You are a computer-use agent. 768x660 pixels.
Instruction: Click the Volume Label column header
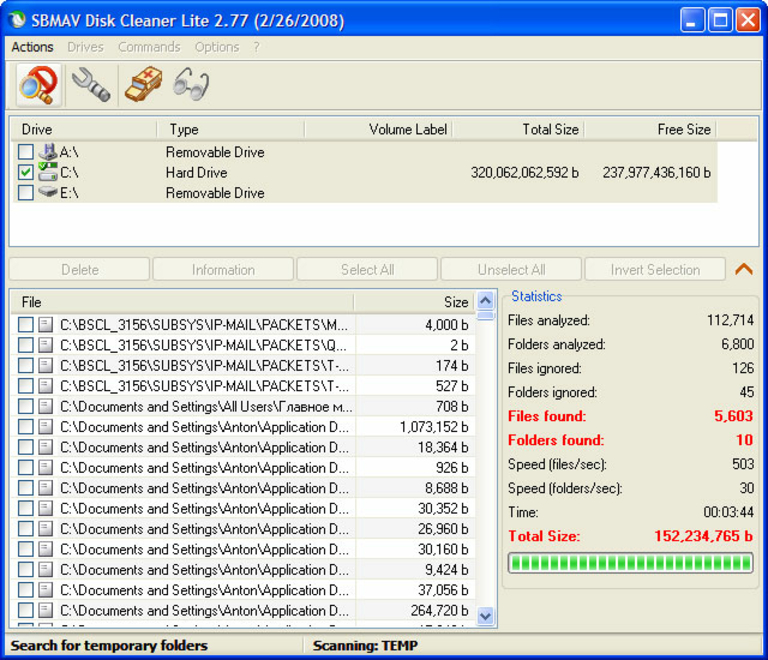click(x=378, y=129)
